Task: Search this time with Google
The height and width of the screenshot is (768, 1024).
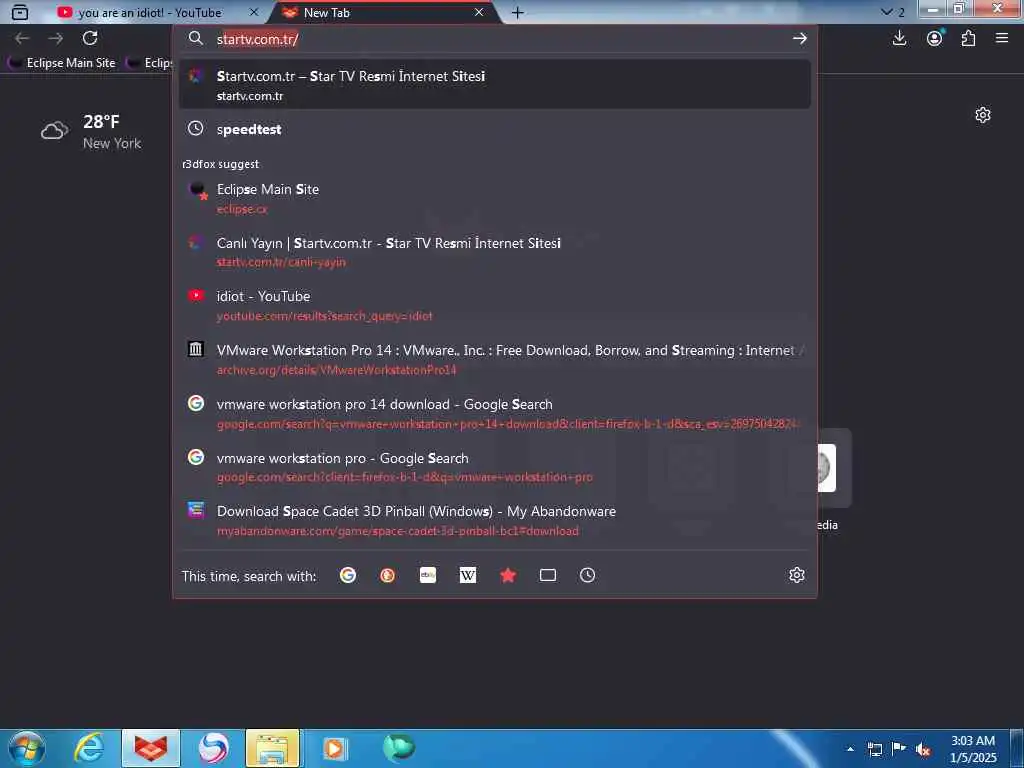Action: (348, 575)
